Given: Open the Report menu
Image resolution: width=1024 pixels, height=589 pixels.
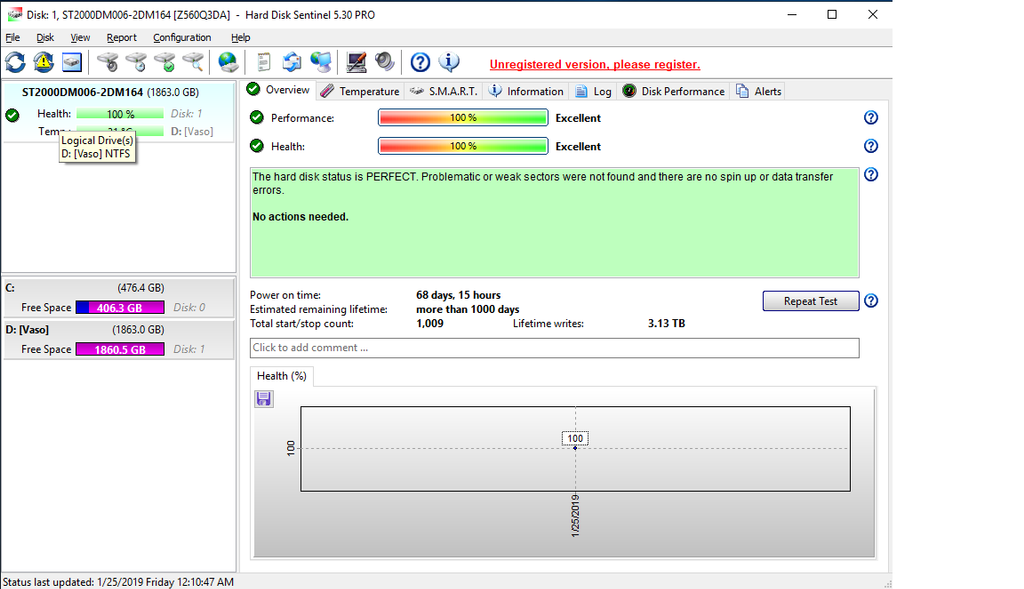Looking at the screenshot, I should (121, 38).
